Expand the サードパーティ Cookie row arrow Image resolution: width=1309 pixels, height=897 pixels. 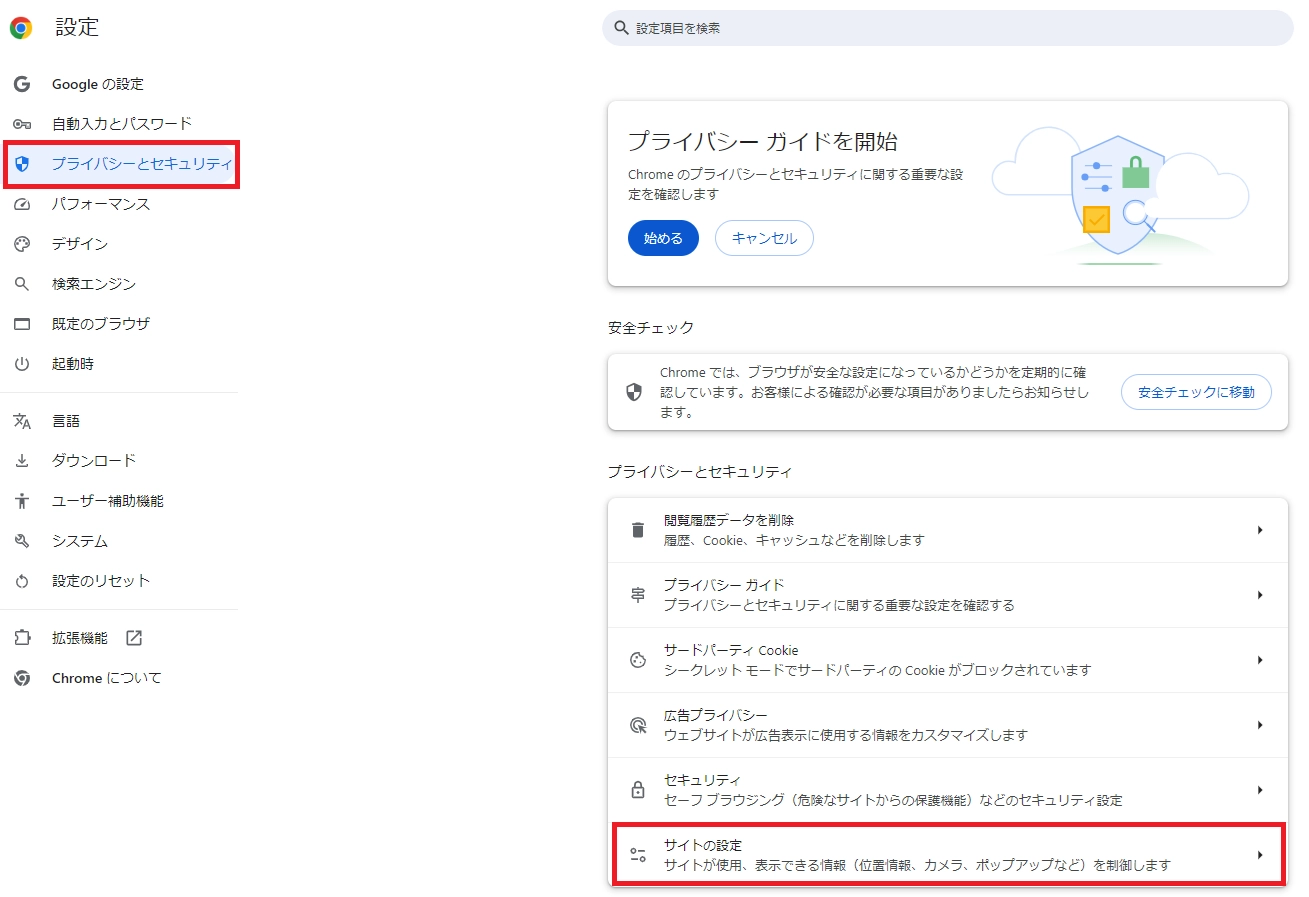pyautogui.click(x=1260, y=660)
